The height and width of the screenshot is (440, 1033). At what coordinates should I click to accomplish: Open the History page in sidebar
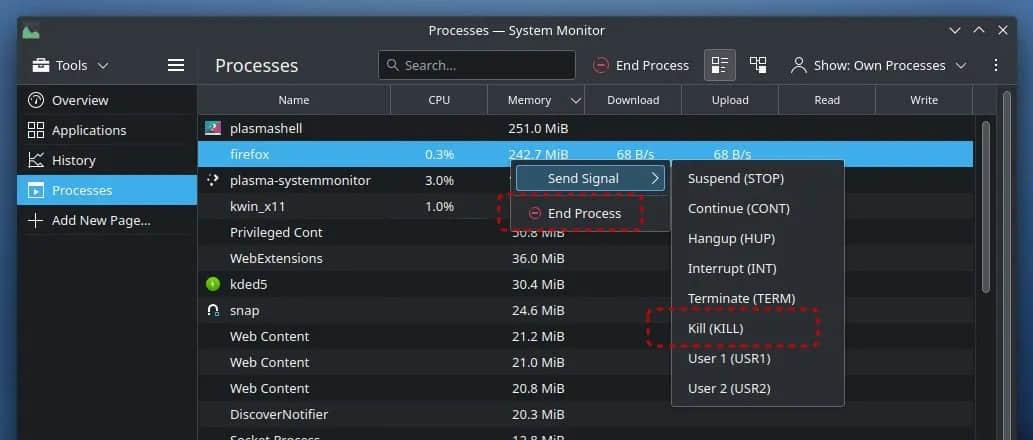pyautogui.click(x=73, y=160)
